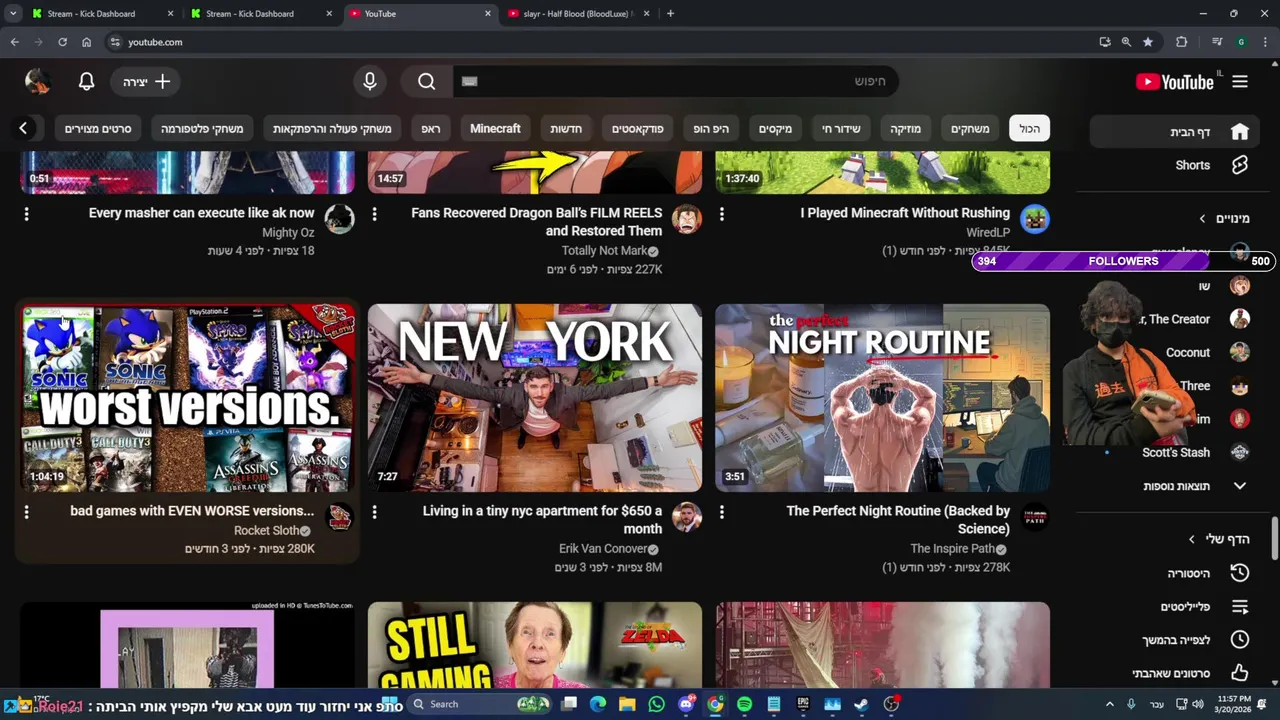Click the magnifier search button

click(427, 82)
